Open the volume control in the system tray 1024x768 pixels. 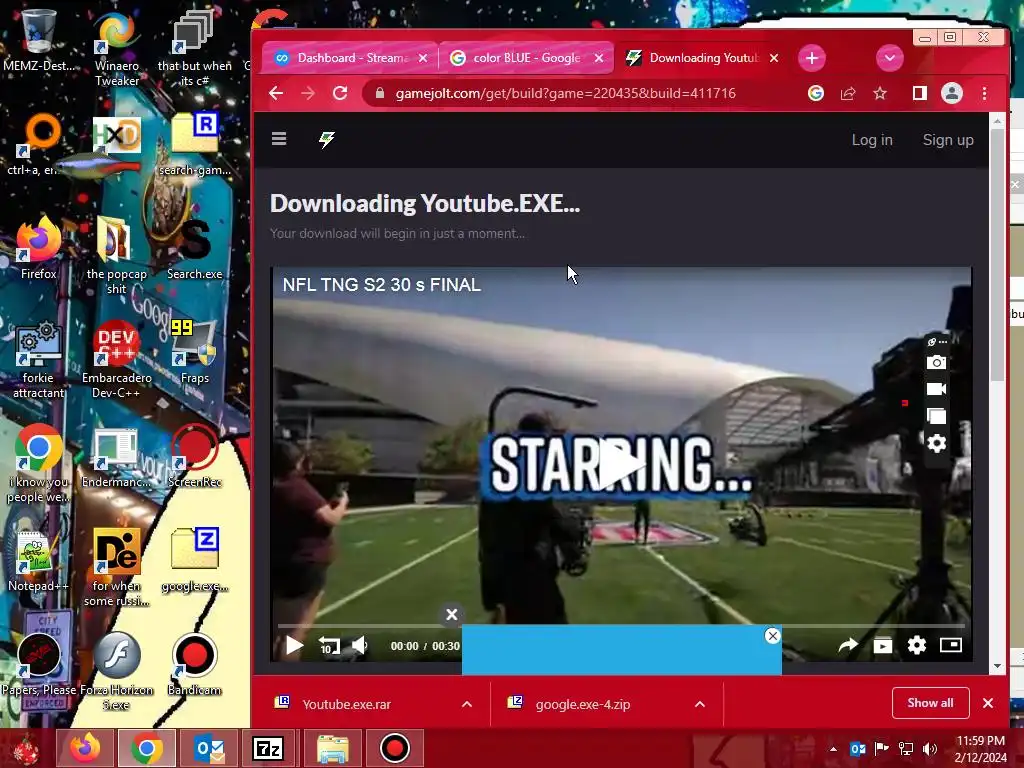930,749
